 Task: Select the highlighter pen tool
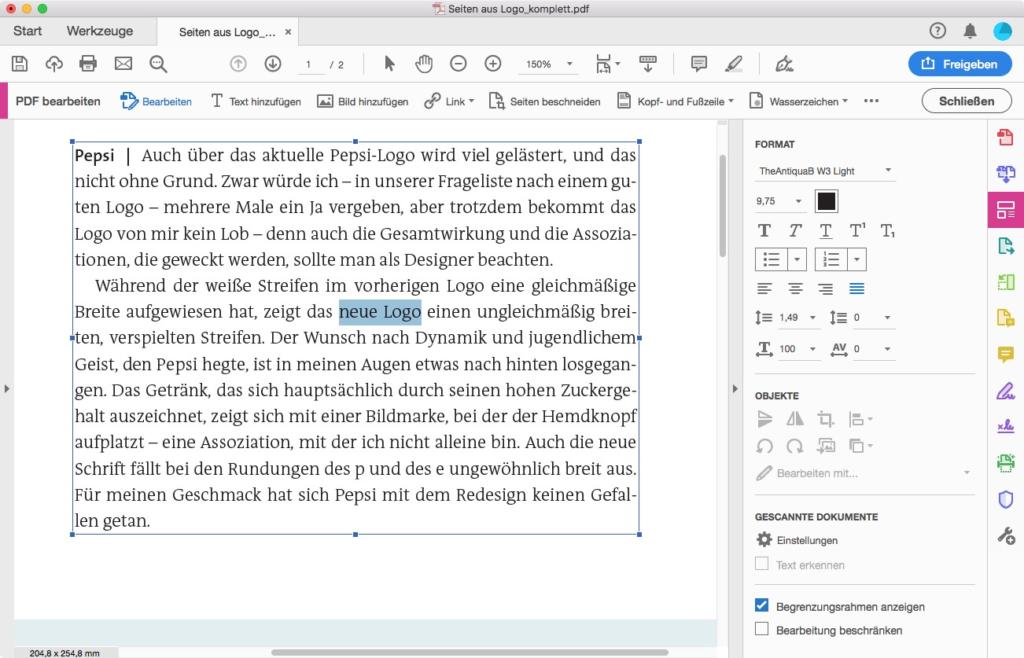click(x=734, y=64)
